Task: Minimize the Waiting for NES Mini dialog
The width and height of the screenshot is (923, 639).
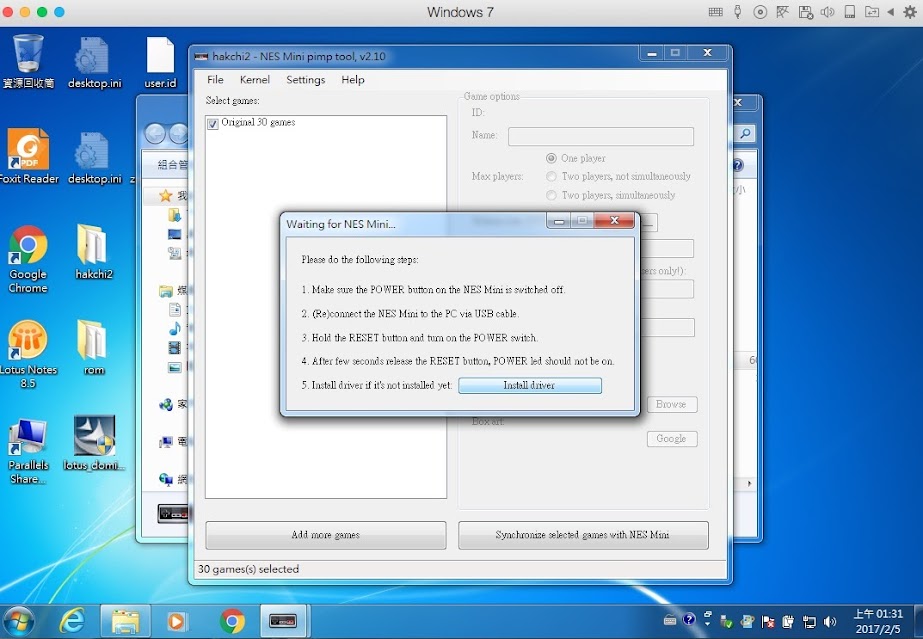Action: coord(559,221)
